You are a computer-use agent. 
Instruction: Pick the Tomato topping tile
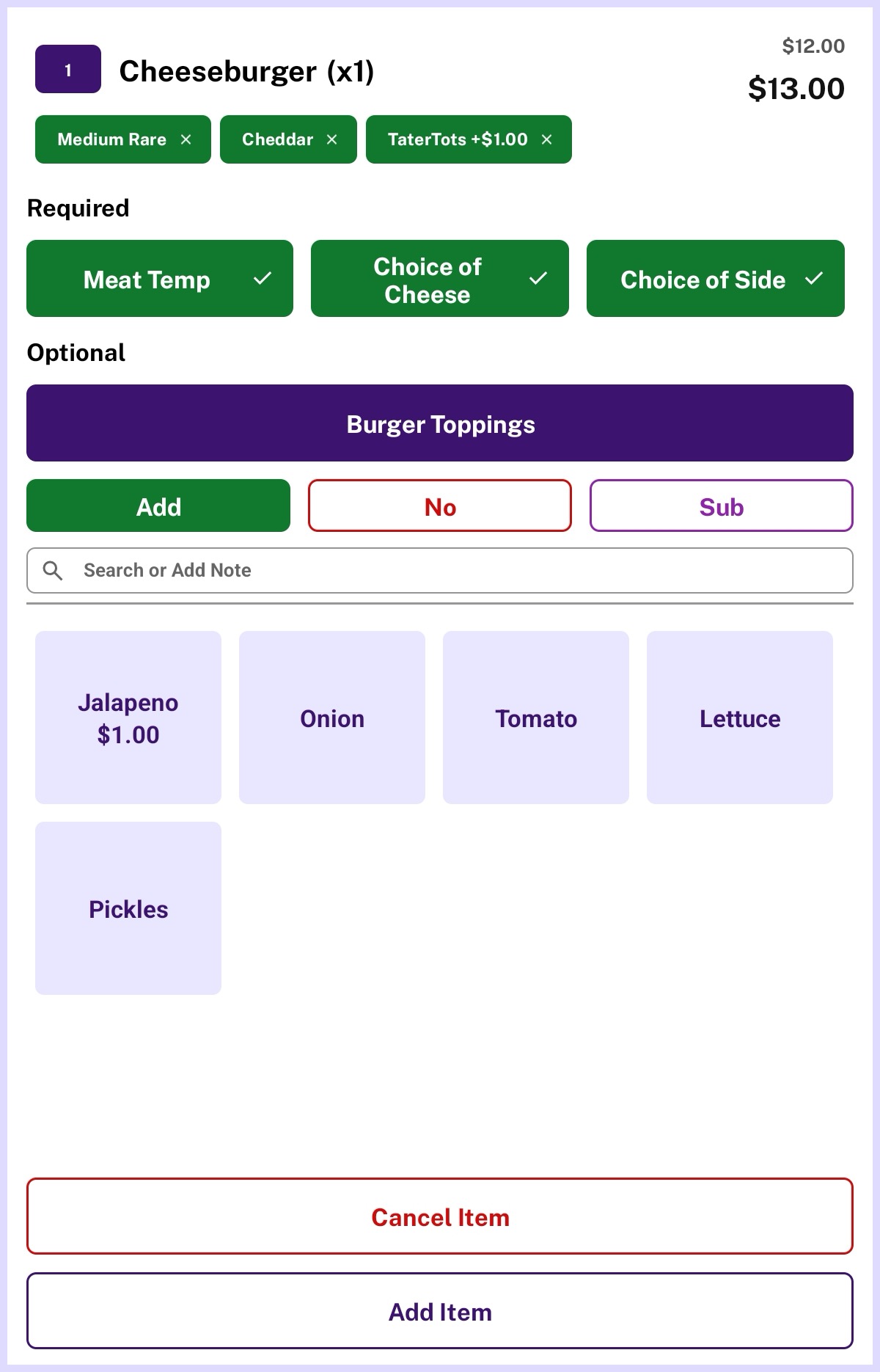(536, 718)
